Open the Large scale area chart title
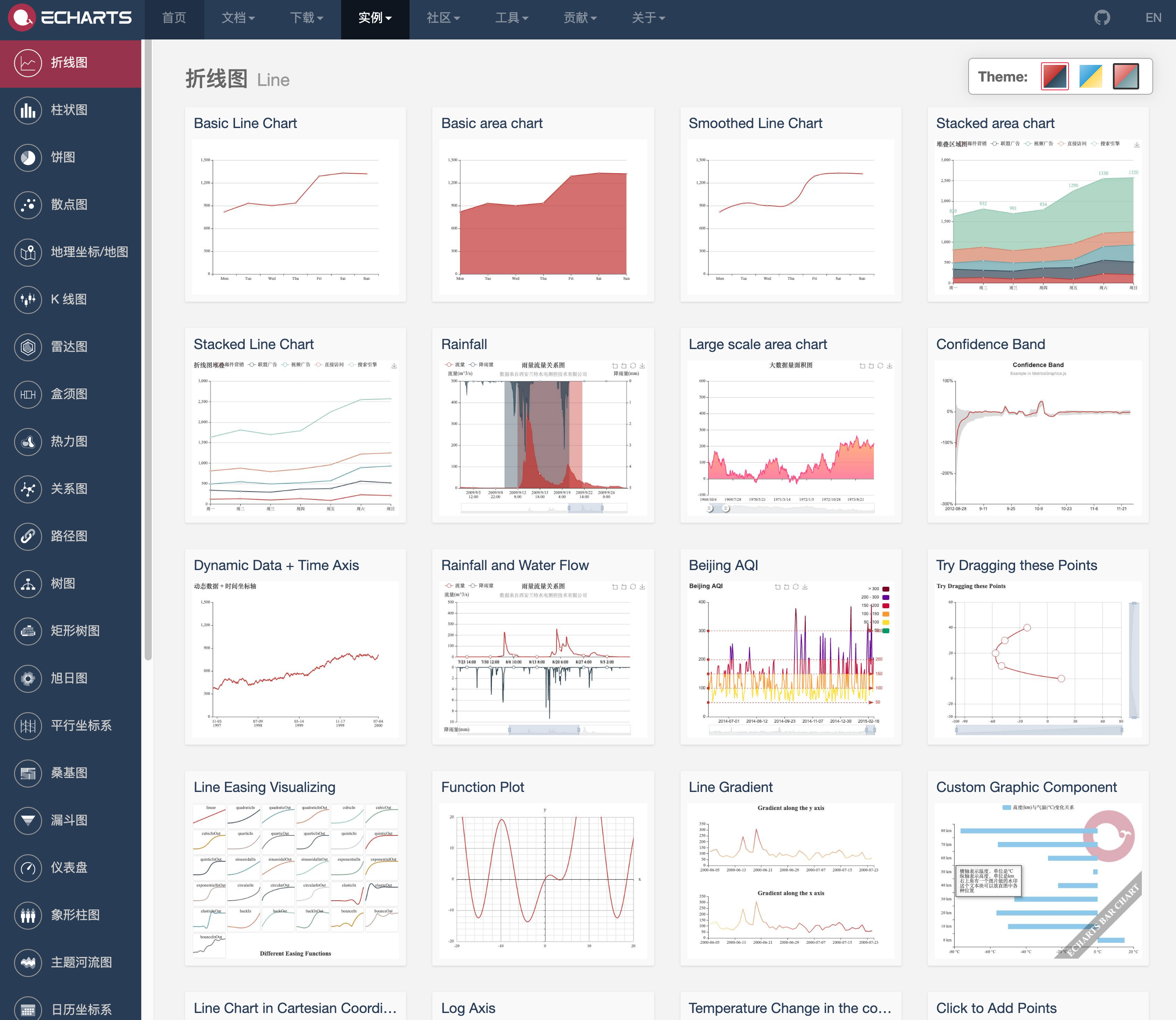 [758, 344]
